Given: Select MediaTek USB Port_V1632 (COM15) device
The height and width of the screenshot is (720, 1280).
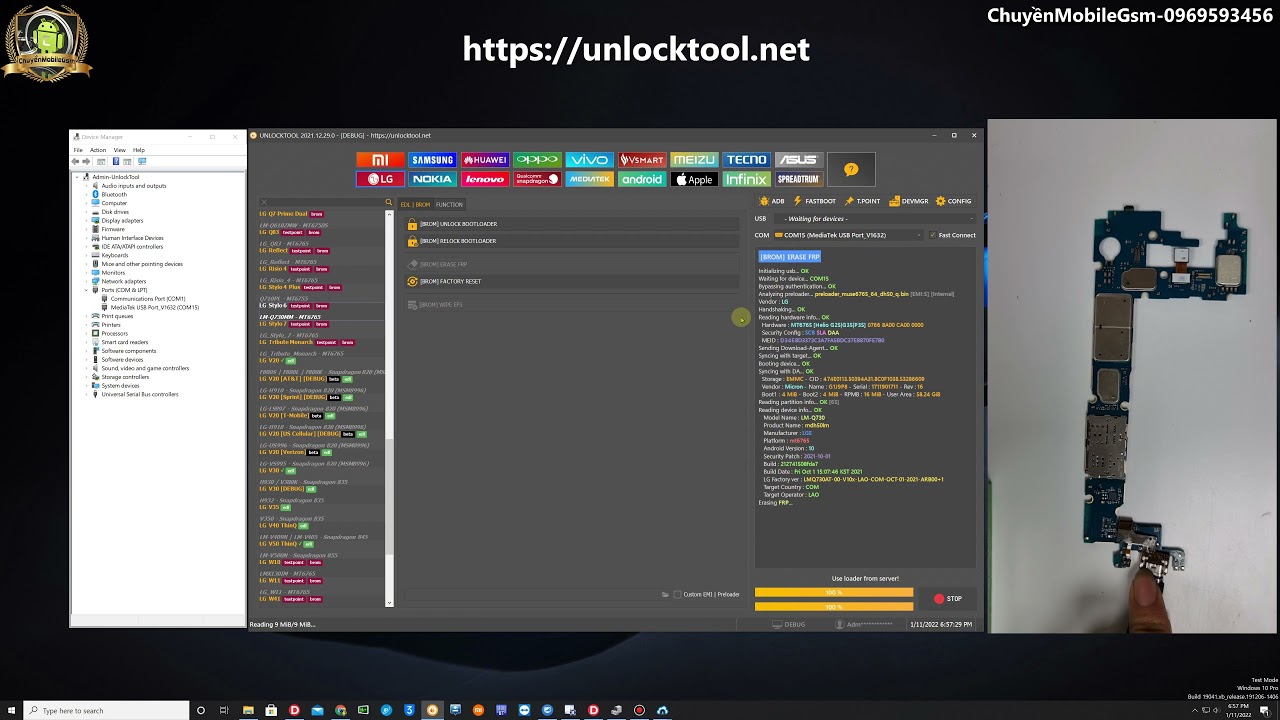Looking at the screenshot, I should (x=154, y=307).
